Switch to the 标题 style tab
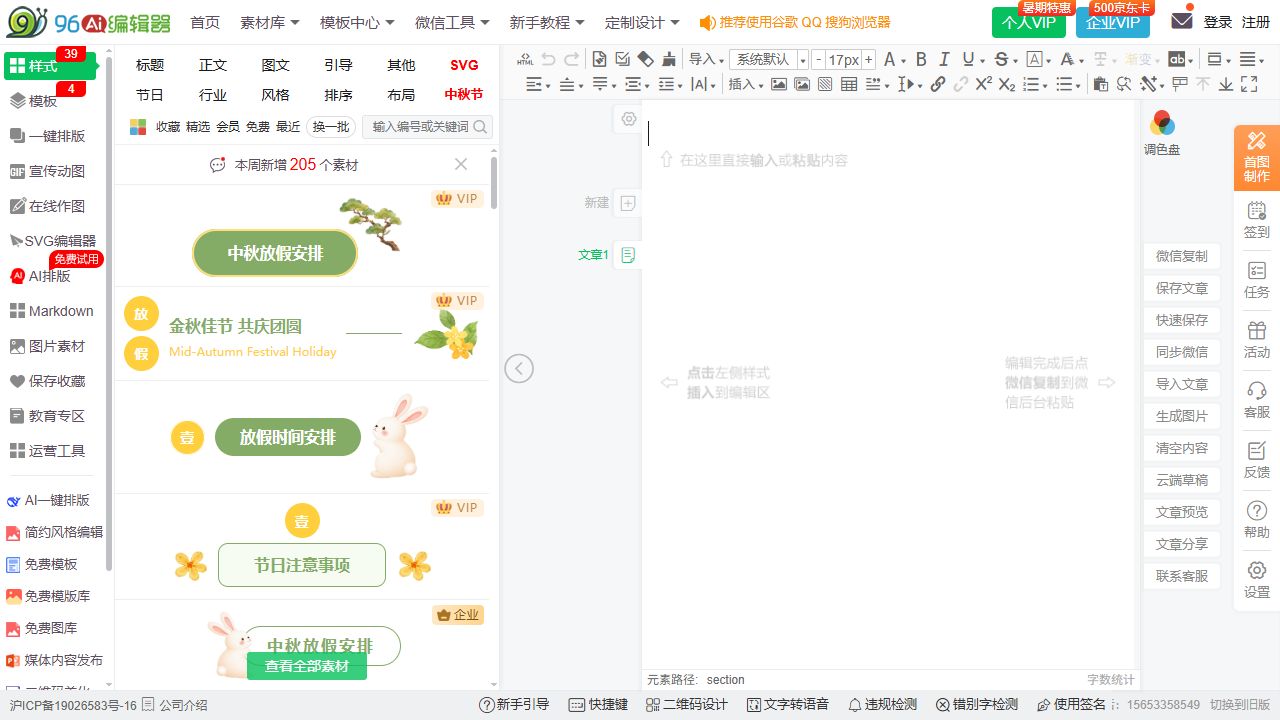The height and width of the screenshot is (720, 1280). click(150, 65)
